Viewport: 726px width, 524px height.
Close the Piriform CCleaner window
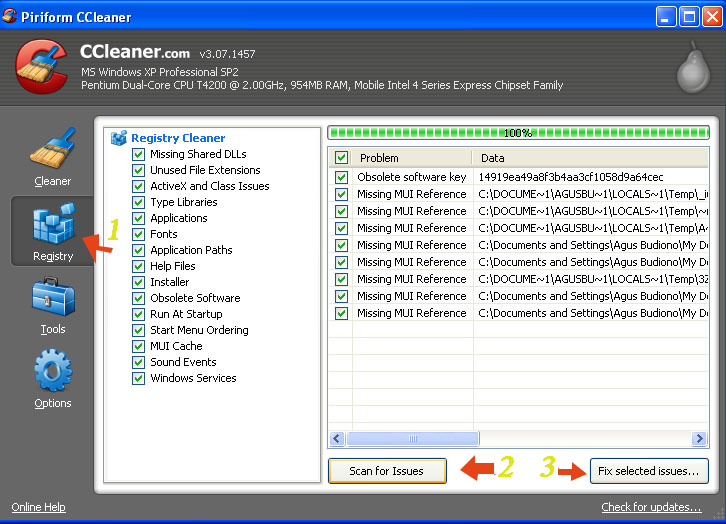point(713,17)
